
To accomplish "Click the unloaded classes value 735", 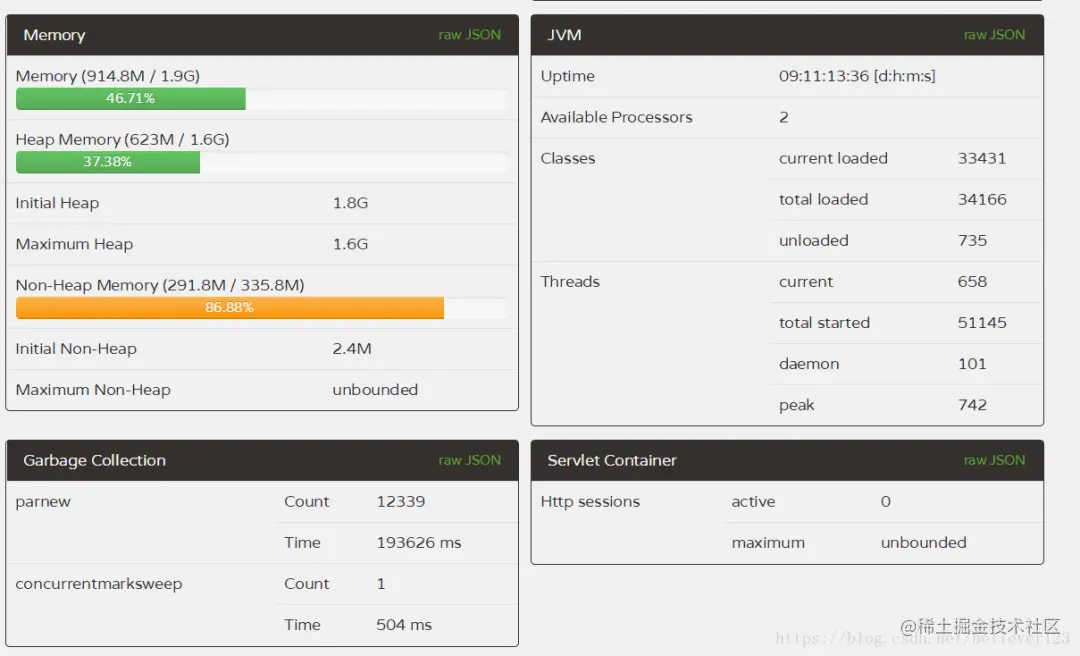I will (973, 240).
